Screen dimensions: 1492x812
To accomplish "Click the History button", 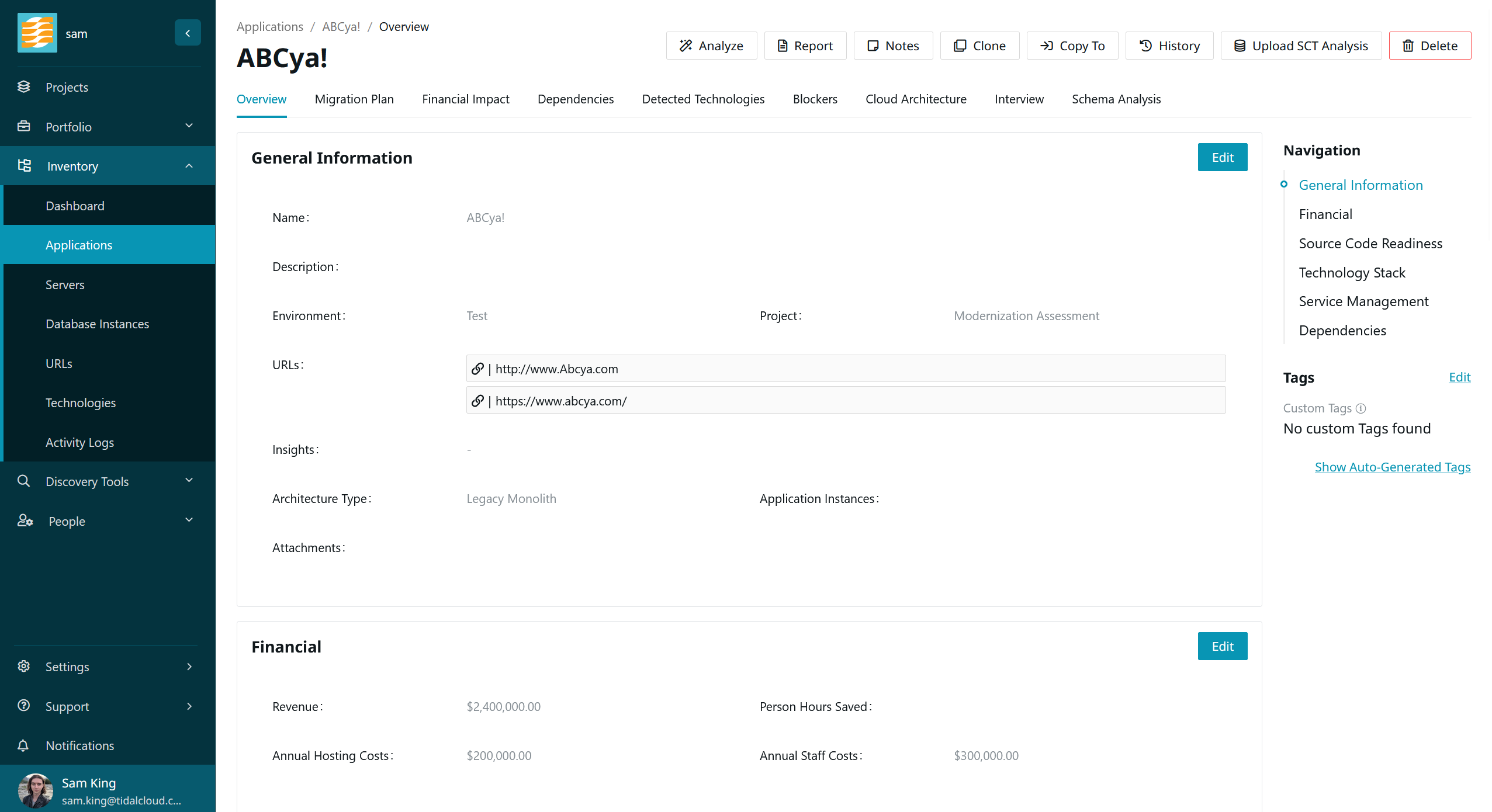I will tap(1169, 46).
